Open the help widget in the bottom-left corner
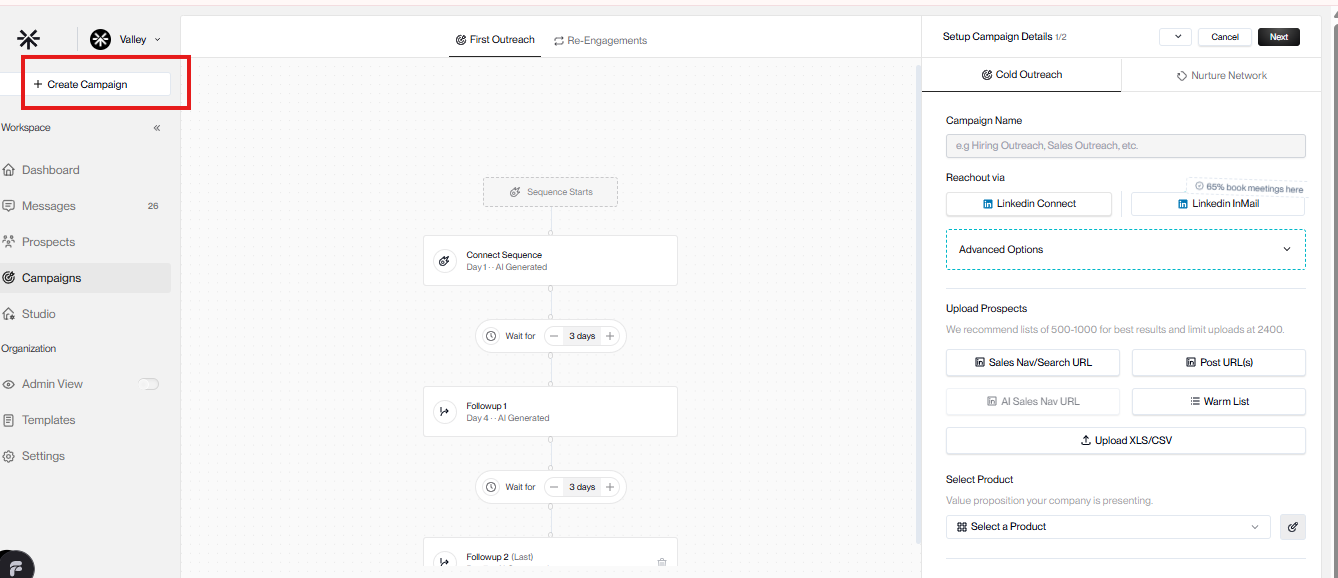Screen dimensions: 1338x578 [x=16, y=566]
